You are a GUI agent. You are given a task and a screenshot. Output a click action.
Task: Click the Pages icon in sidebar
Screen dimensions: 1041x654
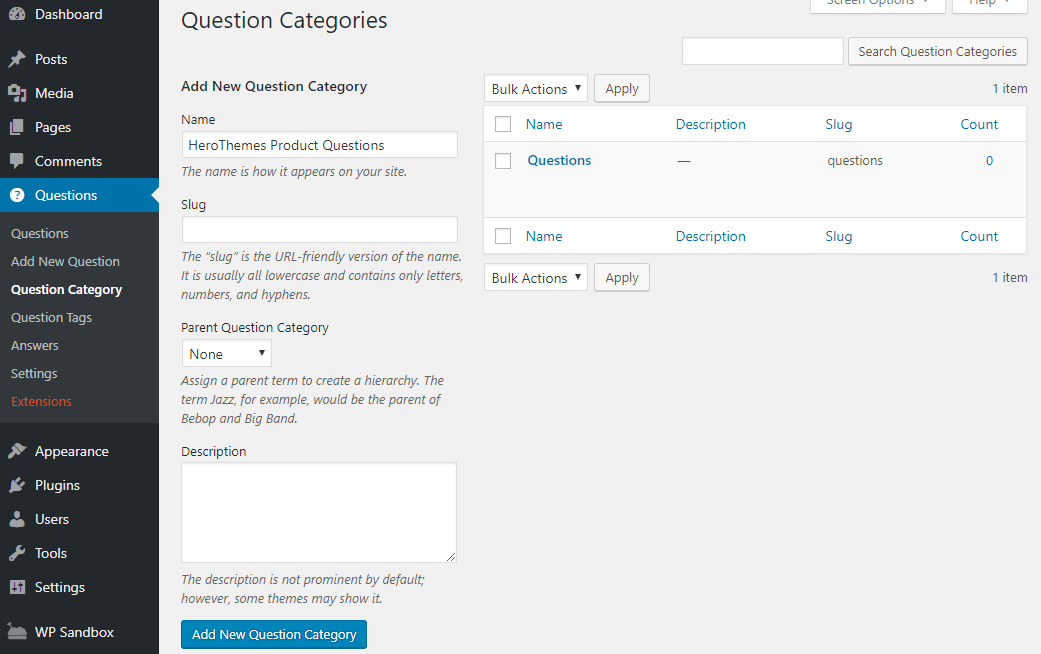17,127
